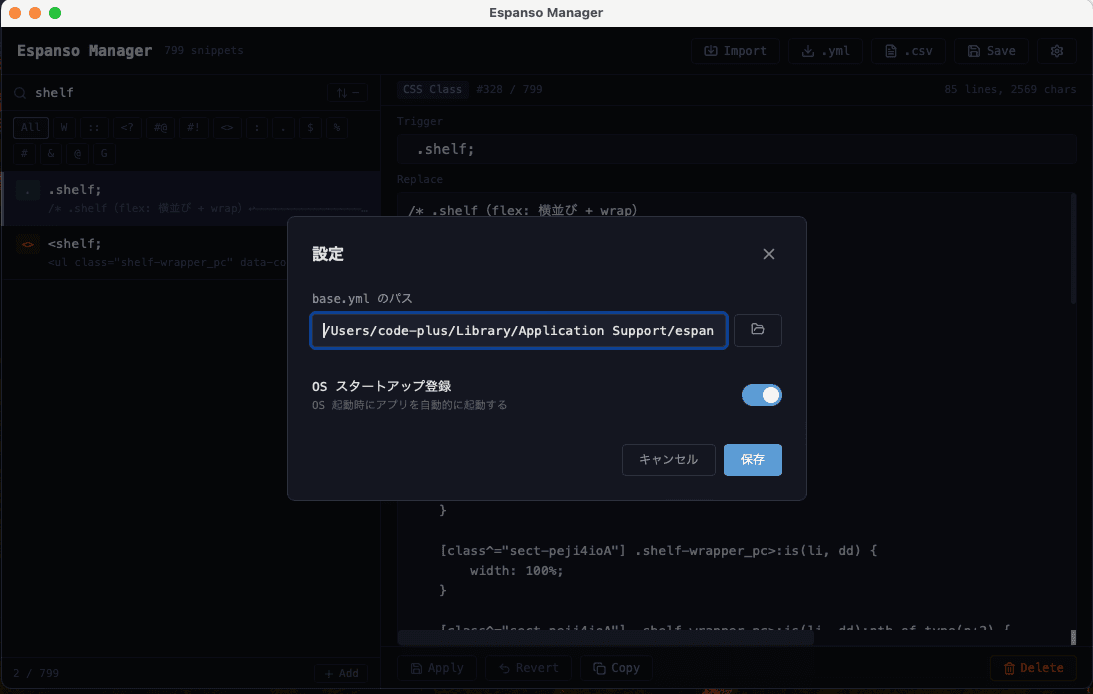
Task: Select the All filter chip
Action: click(x=31, y=128)
